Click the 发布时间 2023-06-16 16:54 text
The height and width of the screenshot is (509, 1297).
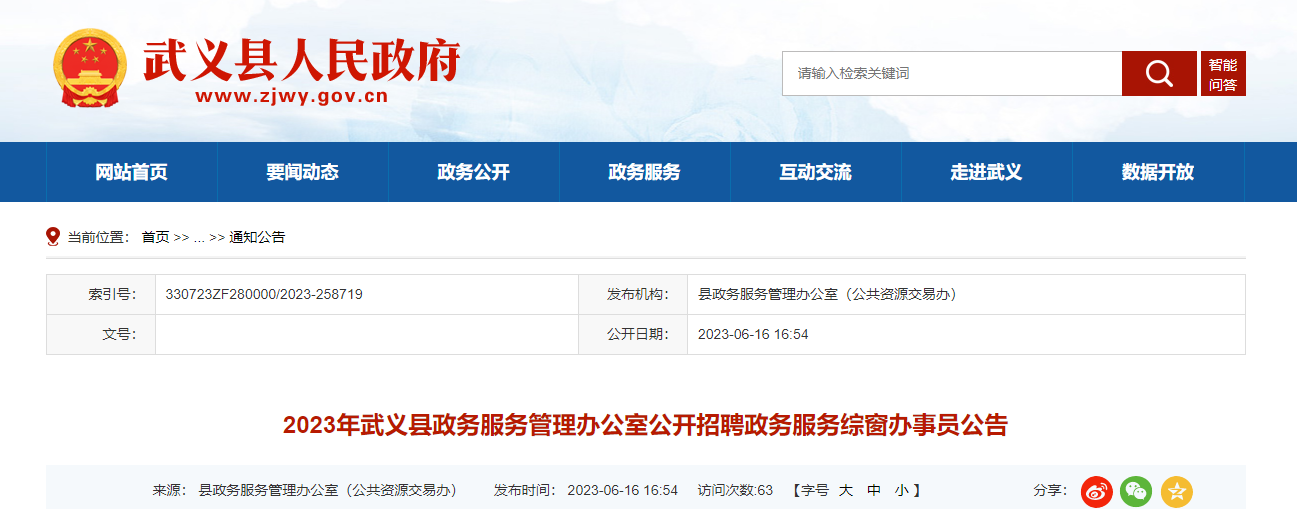[586, 490]
